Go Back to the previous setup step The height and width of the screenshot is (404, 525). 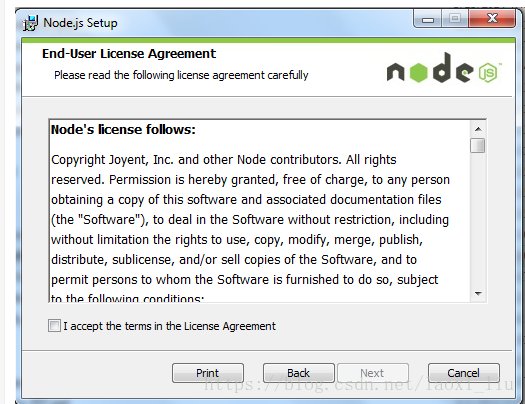(299, 373)
